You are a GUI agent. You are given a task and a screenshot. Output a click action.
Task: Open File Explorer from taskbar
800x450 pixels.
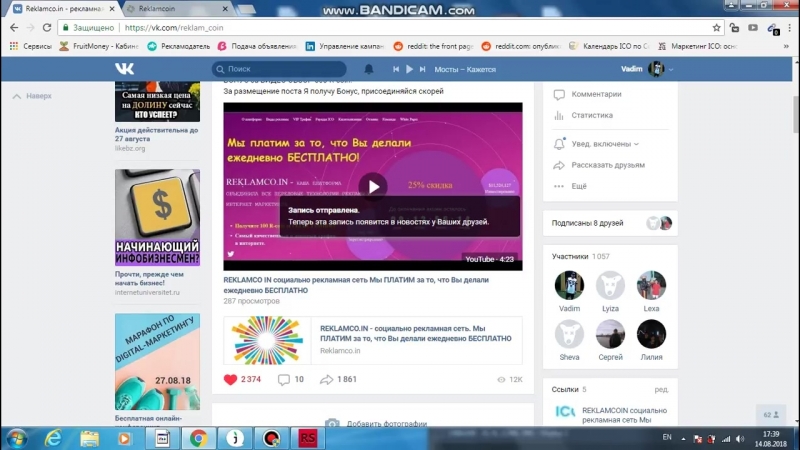[90, 438]
